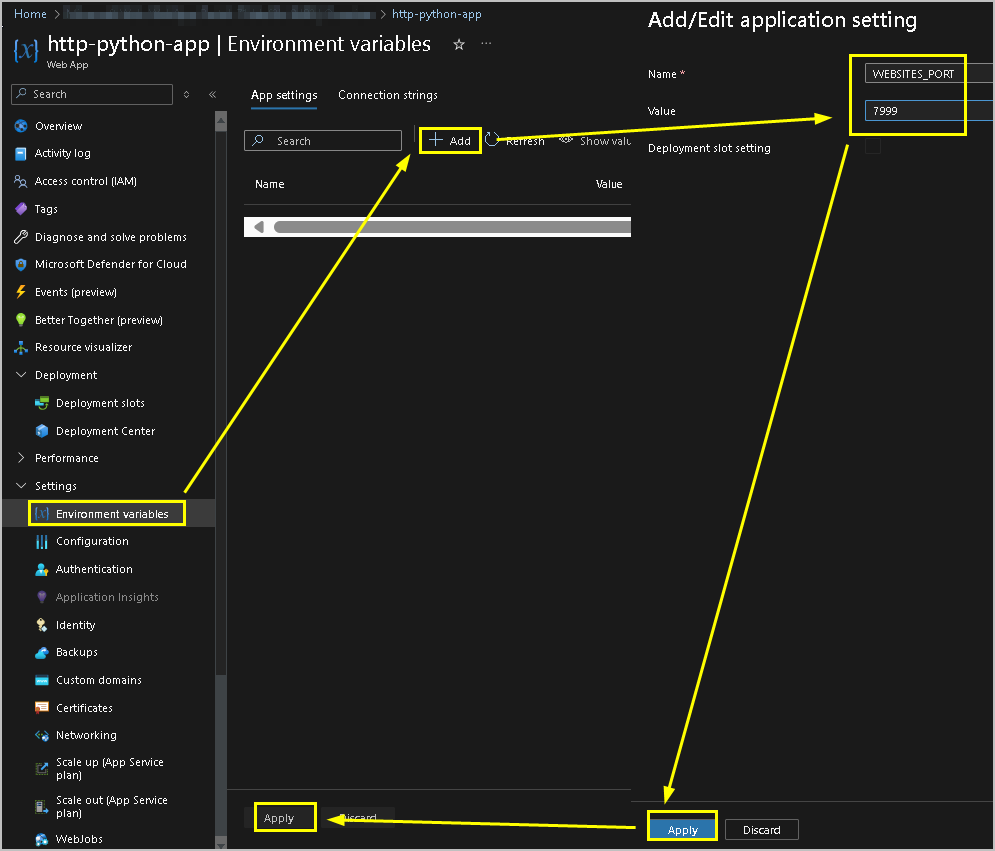Click the Identity key icon
995x851 pixels.
click(x=42, y=625)
